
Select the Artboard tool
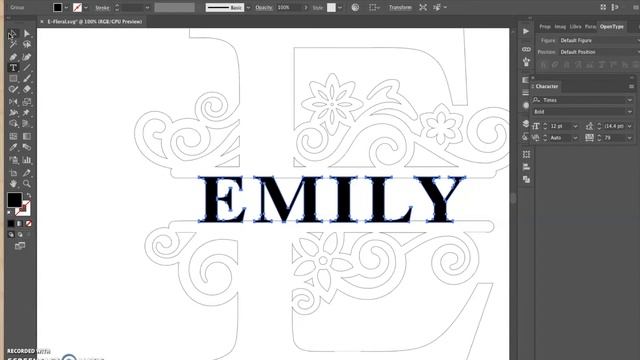13,173
